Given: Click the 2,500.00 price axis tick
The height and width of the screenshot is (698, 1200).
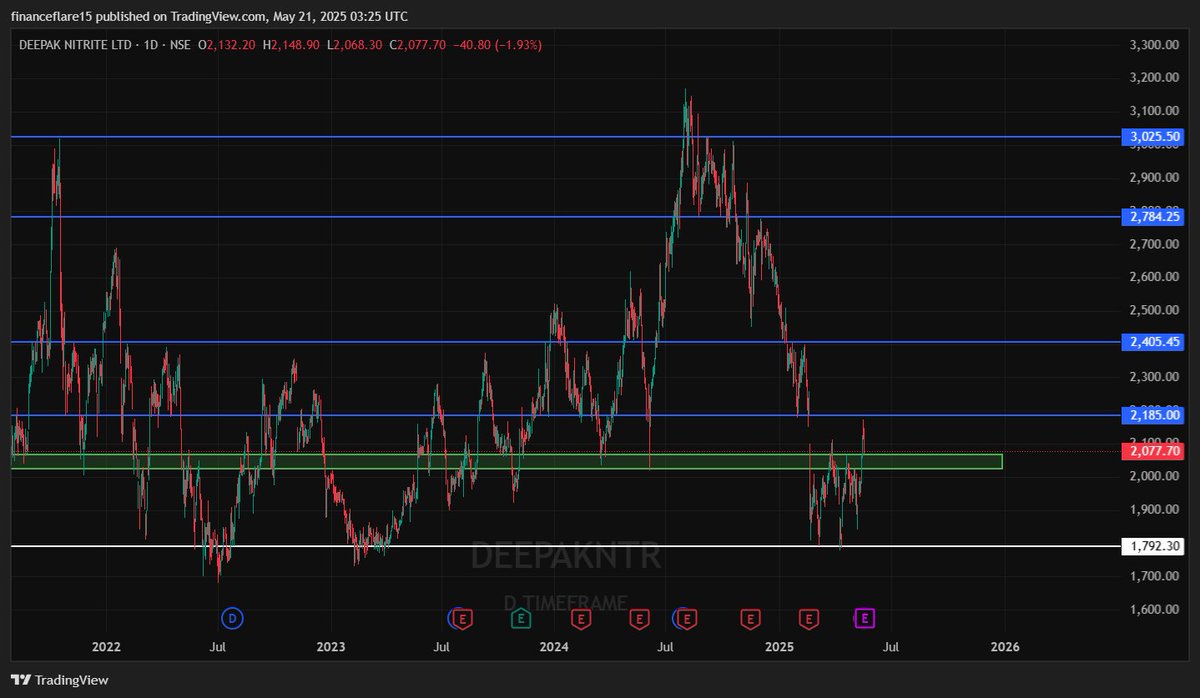Looking at the screenshot, I should pyautogui.click(x=1154, y=311).
